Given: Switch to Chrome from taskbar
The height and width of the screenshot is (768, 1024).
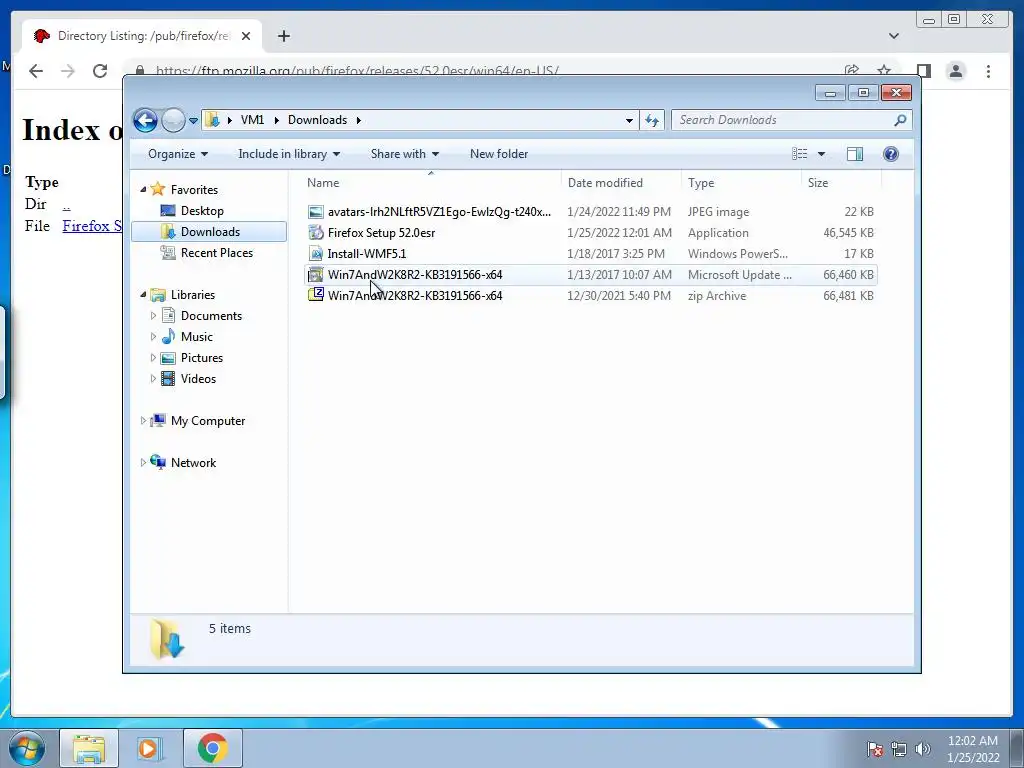Looking at the screenshot, I should (x=213, y=748).
